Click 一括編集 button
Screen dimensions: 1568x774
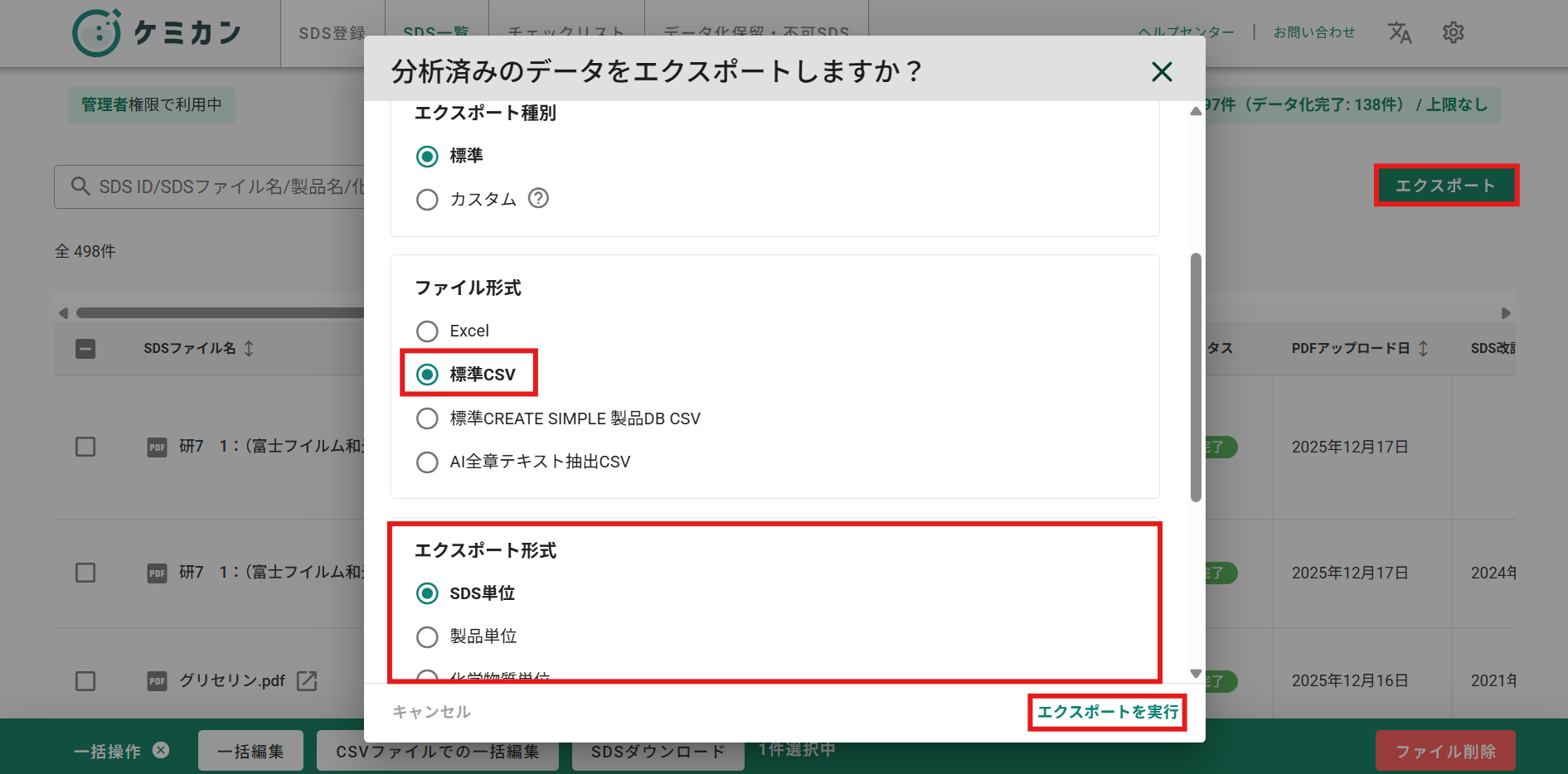coord(250,751)
